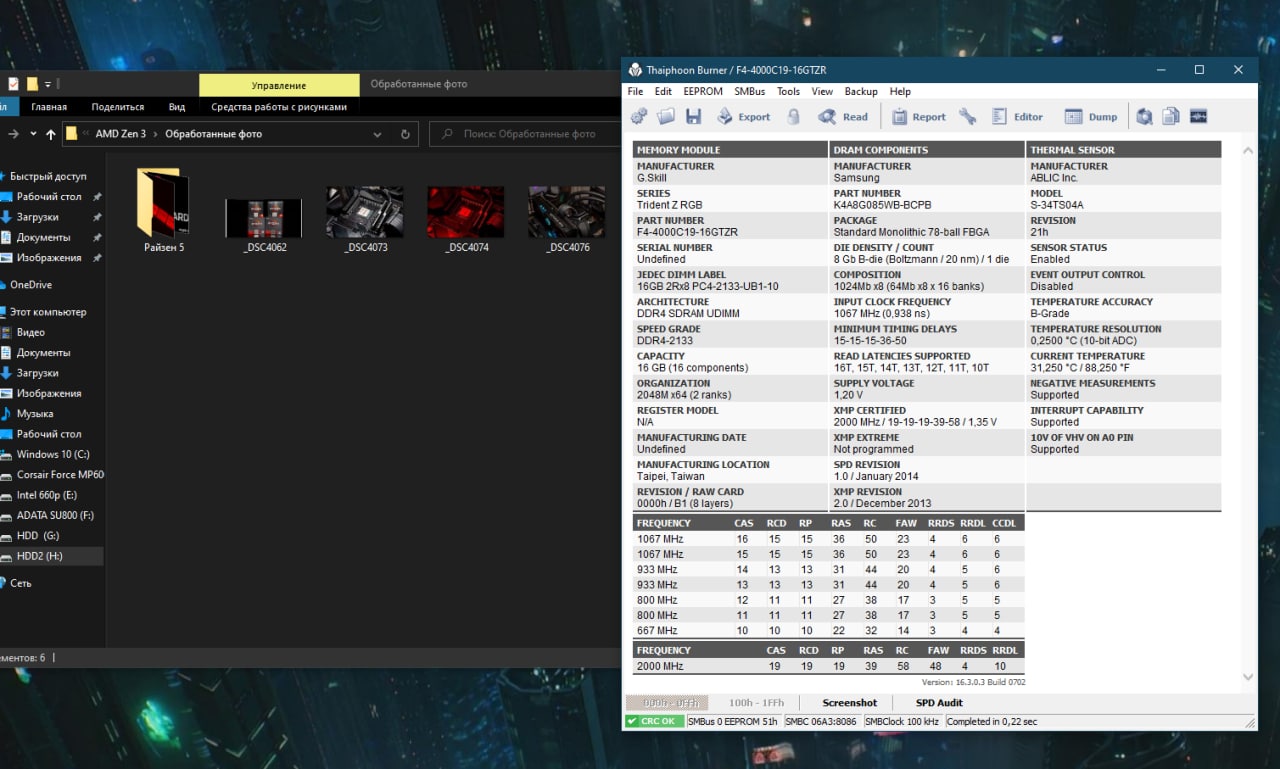This screenshot has height=769, width=1280.
Task: Select DRAM part number K4A8G085WB-BCPB
Action: (x=882, y=205)
